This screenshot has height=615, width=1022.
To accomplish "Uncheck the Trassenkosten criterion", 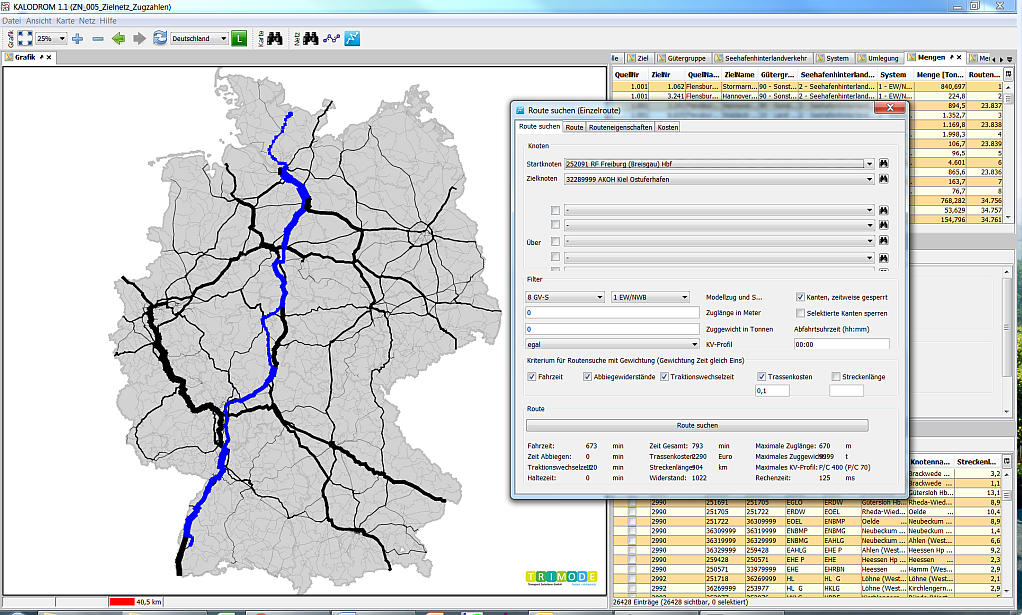I will click(761, 377).
